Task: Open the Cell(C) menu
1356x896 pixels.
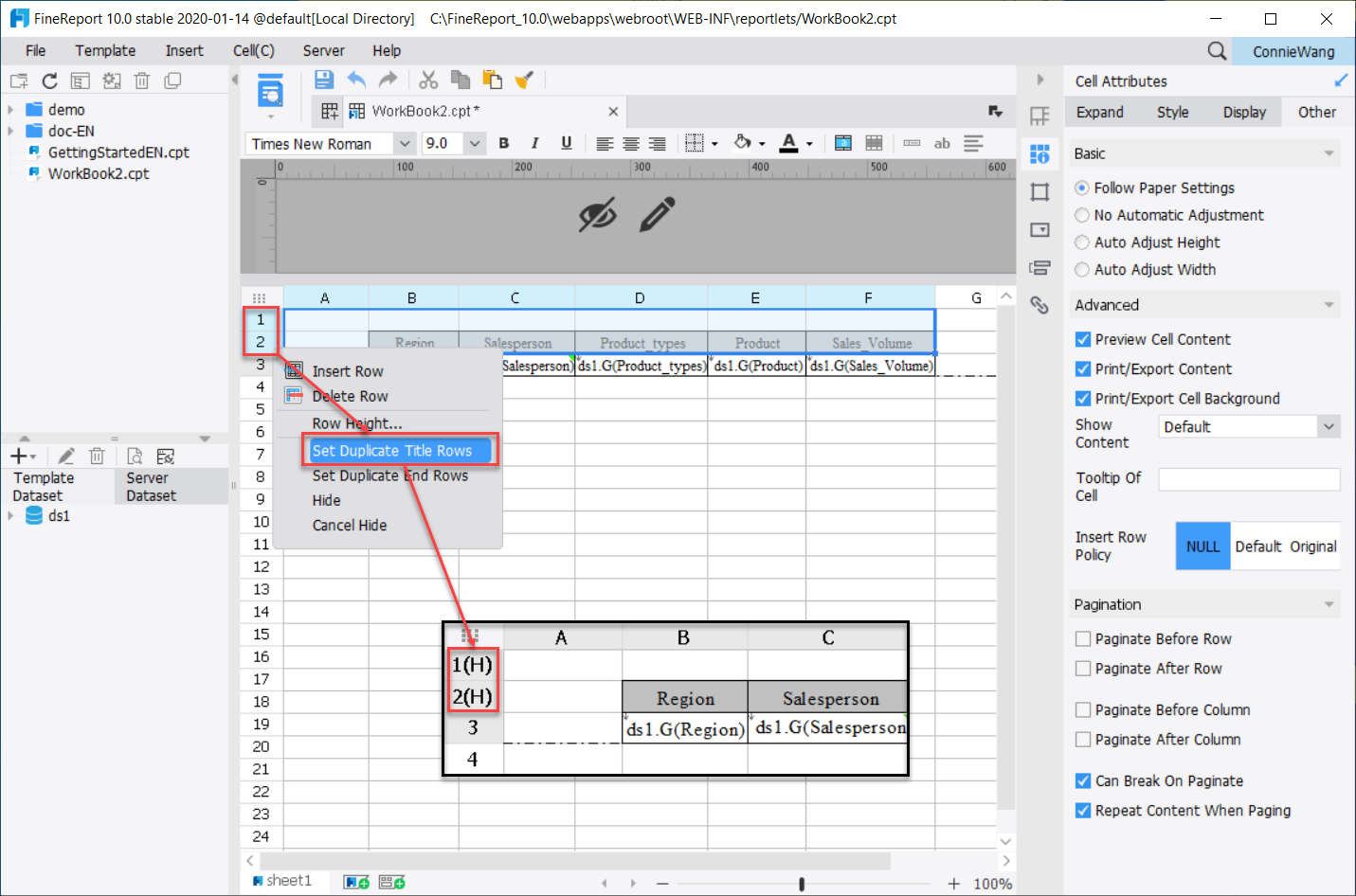Action: click(254, 51)
